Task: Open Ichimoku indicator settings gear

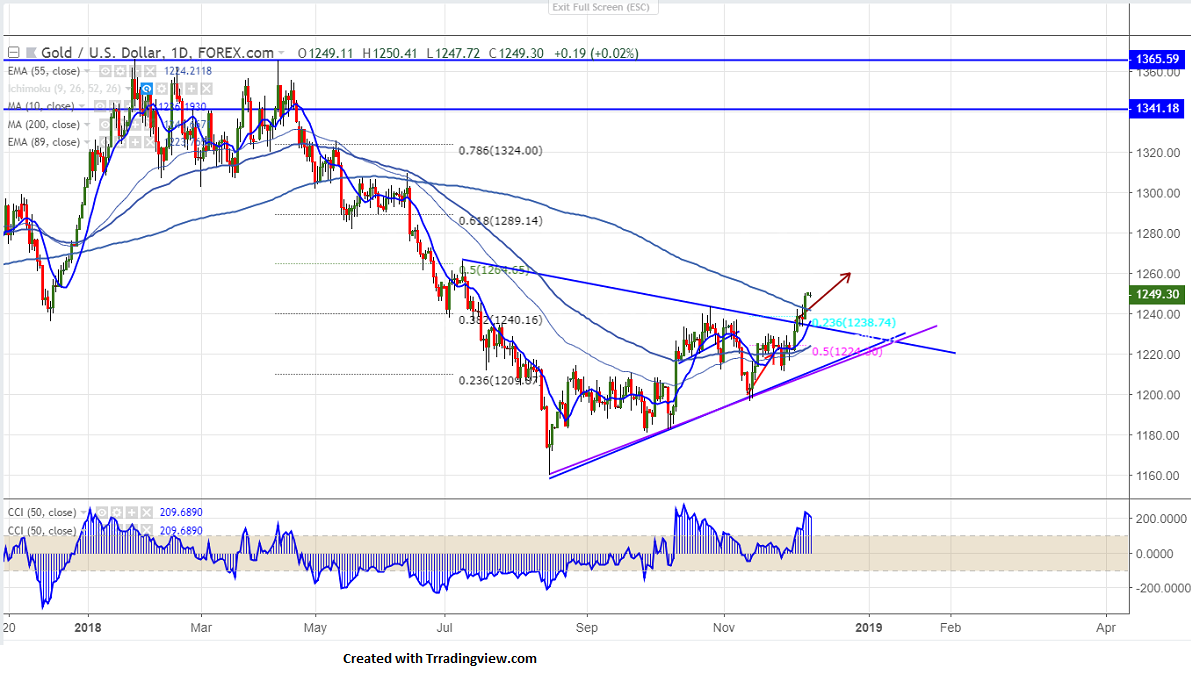Action: 161,89
